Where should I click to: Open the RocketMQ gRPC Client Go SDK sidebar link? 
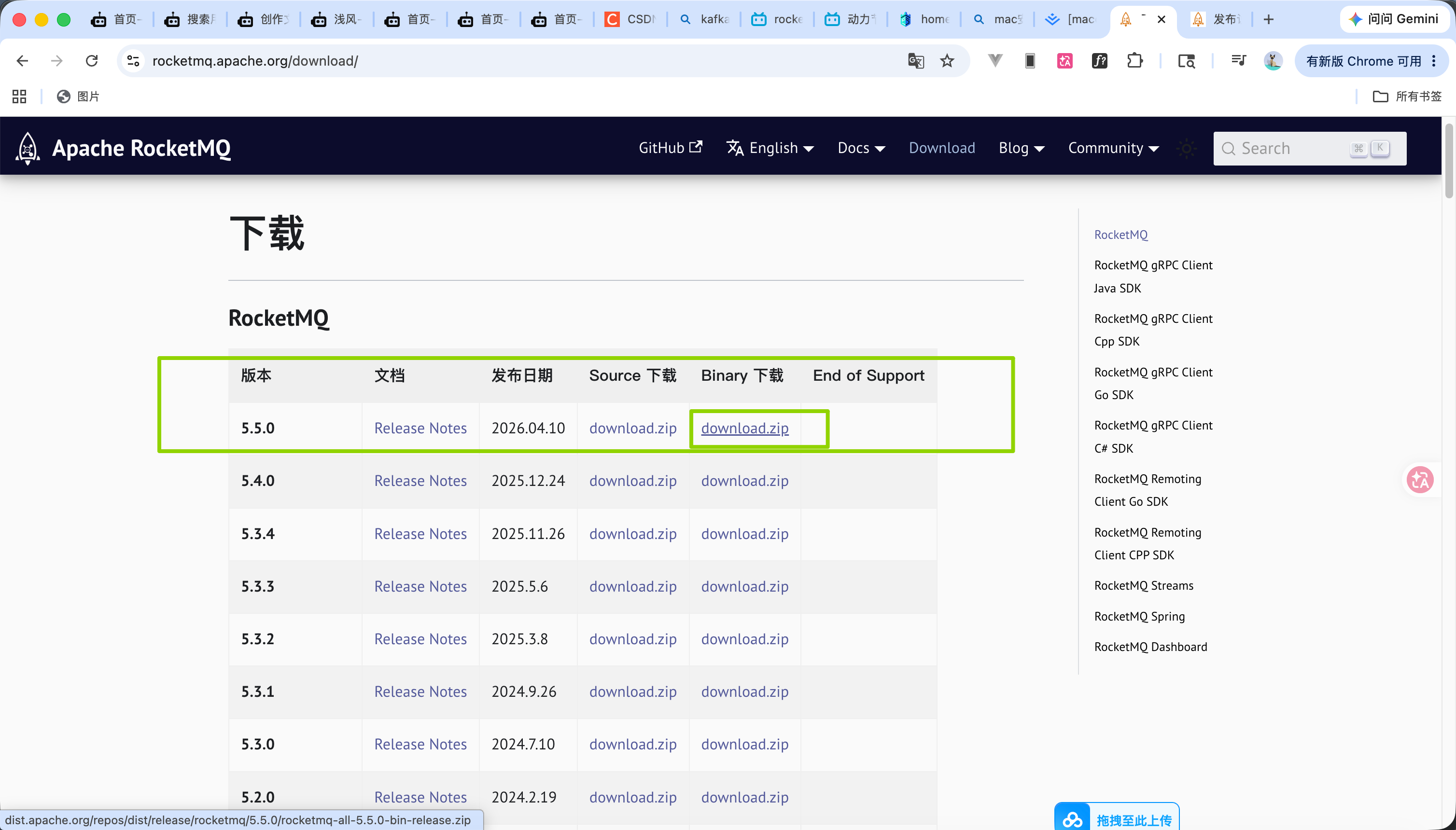point(1153,384)
